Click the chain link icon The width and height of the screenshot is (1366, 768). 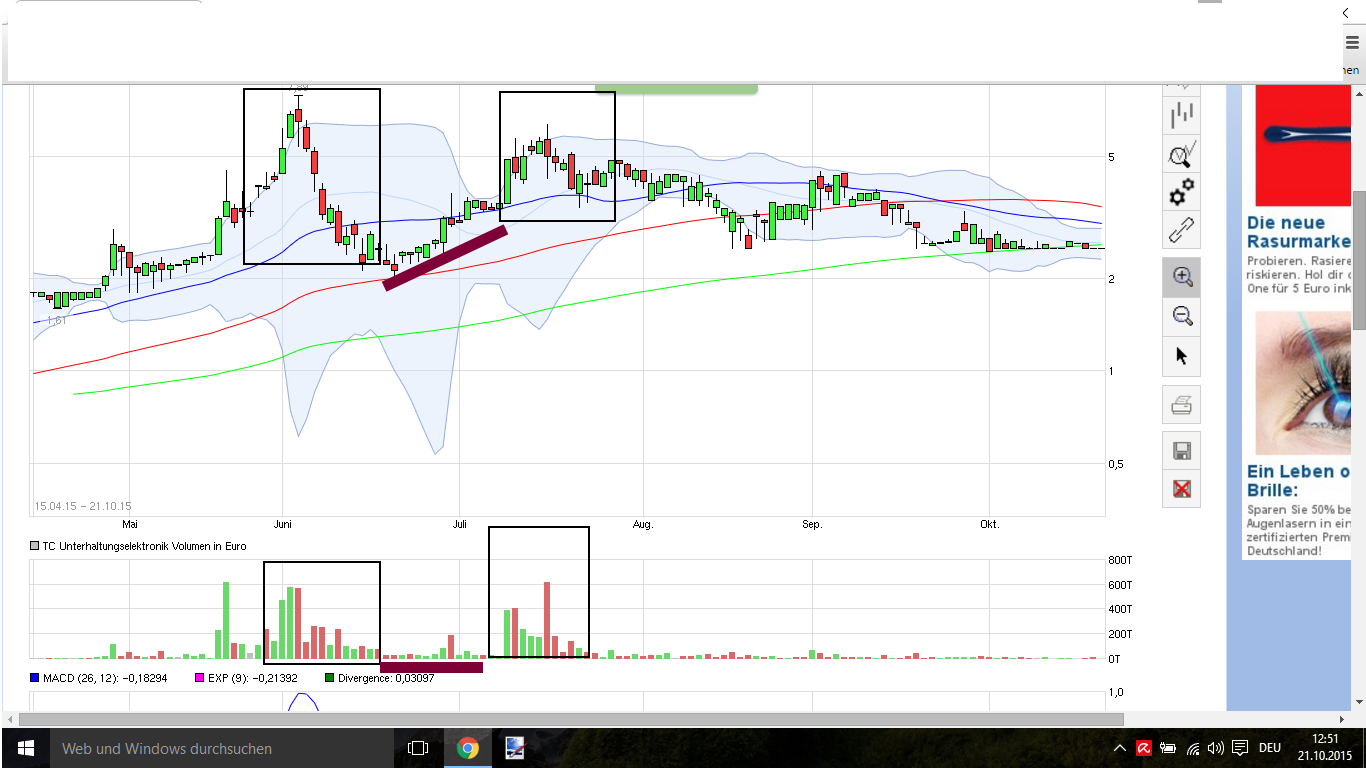(x=1182, y=231)
